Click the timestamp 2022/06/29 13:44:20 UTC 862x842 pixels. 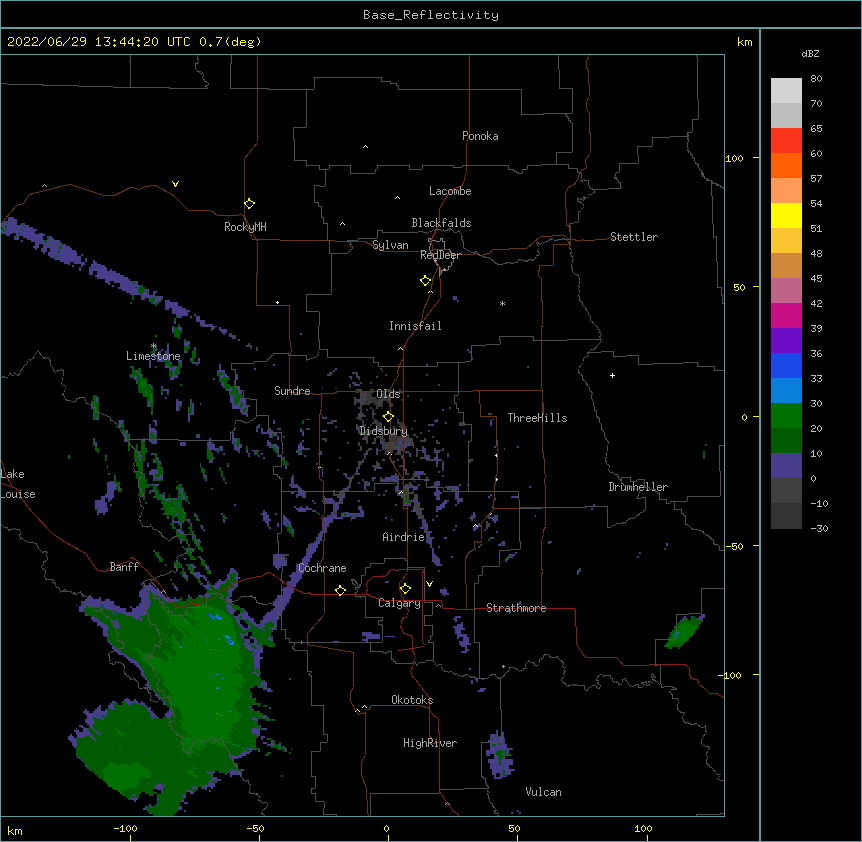99,42
